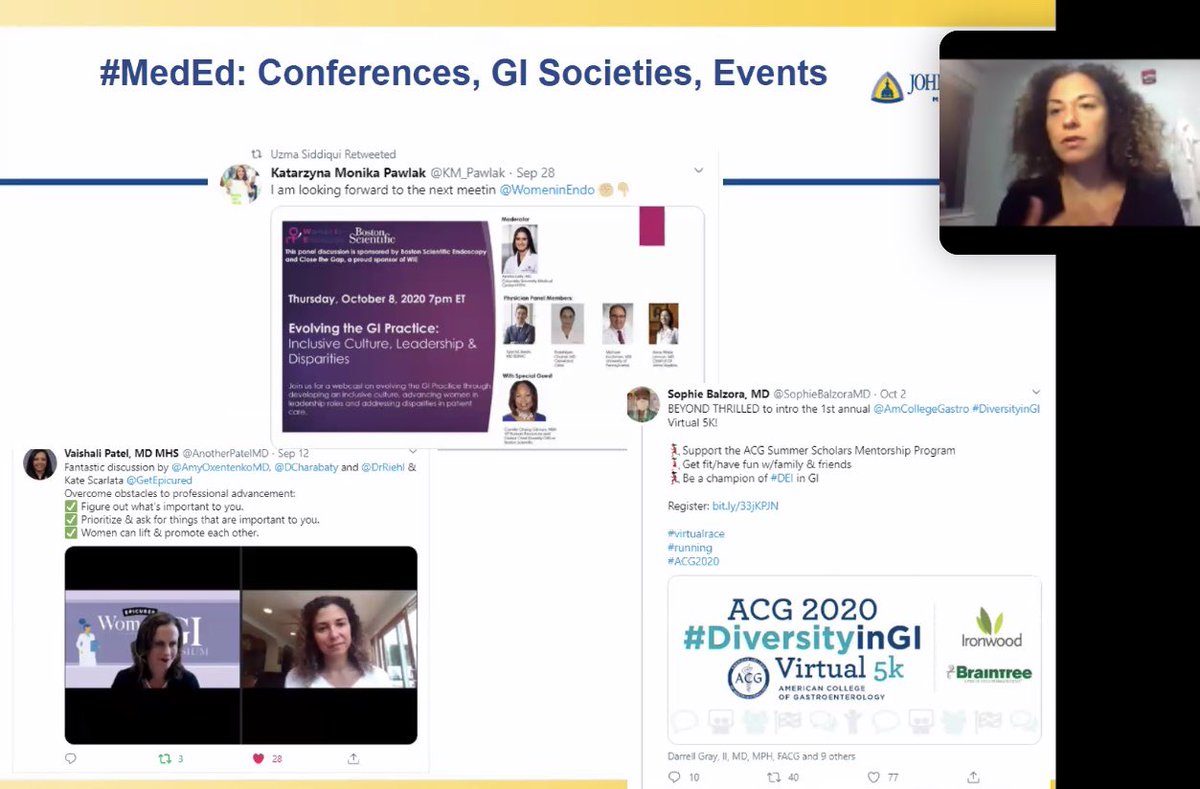Select the speaker's webcam video tile
Viewport: 1200px width, 789px height.
coord(1070,143)
